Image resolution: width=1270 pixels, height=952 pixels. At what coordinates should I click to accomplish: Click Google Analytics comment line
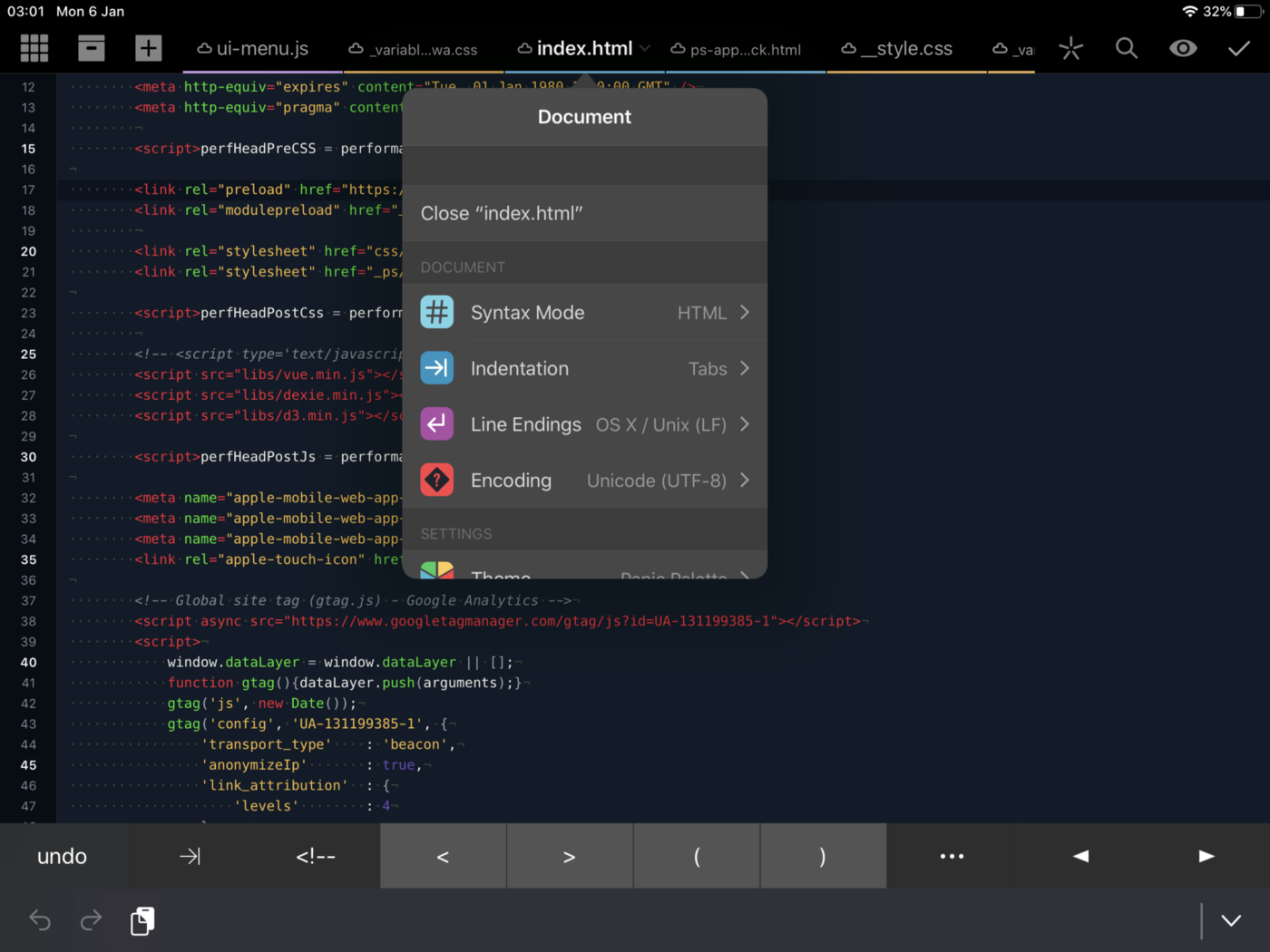pos(353,600)
